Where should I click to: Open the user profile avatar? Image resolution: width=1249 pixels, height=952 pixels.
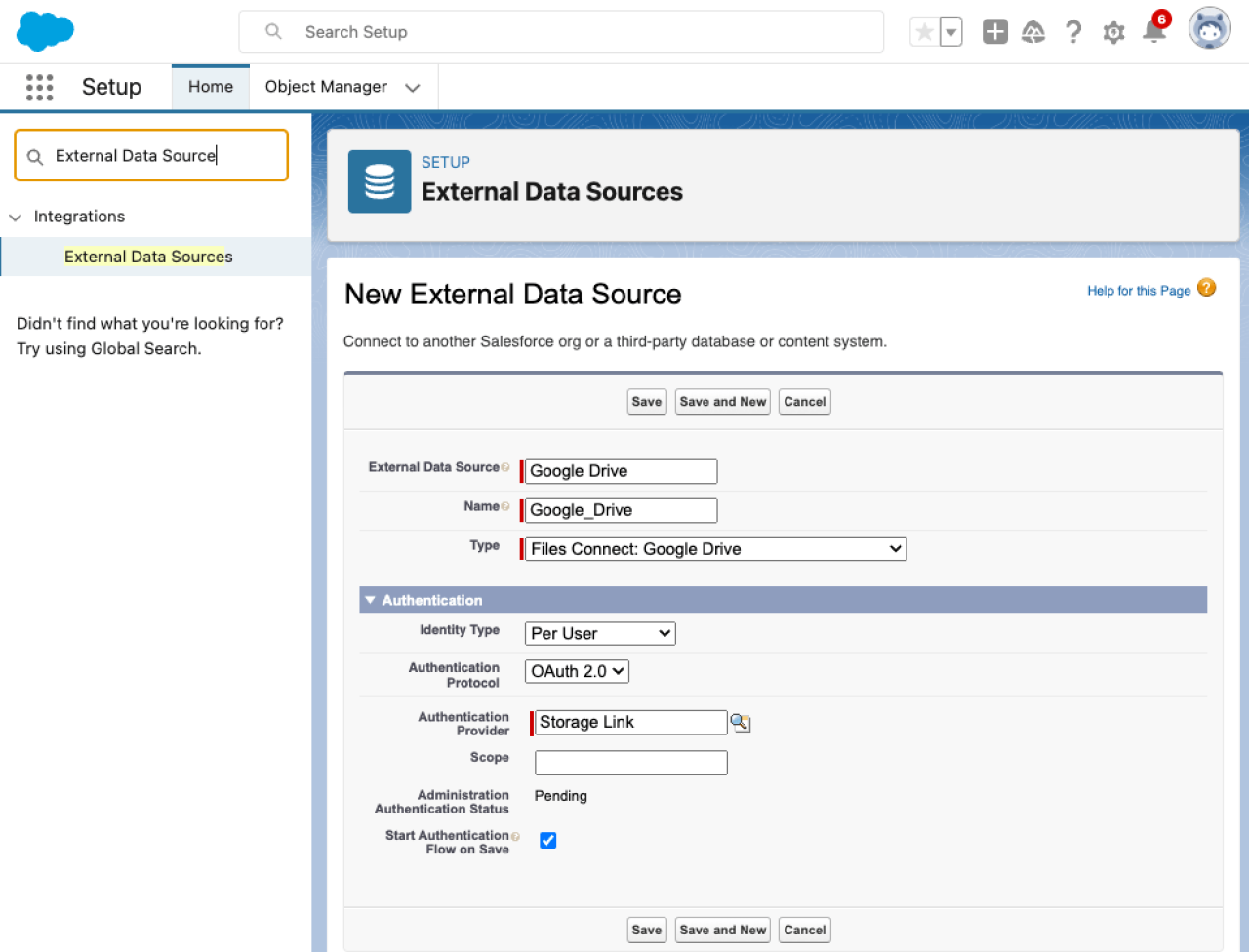pyautogui.click(x=1209, y=28)
